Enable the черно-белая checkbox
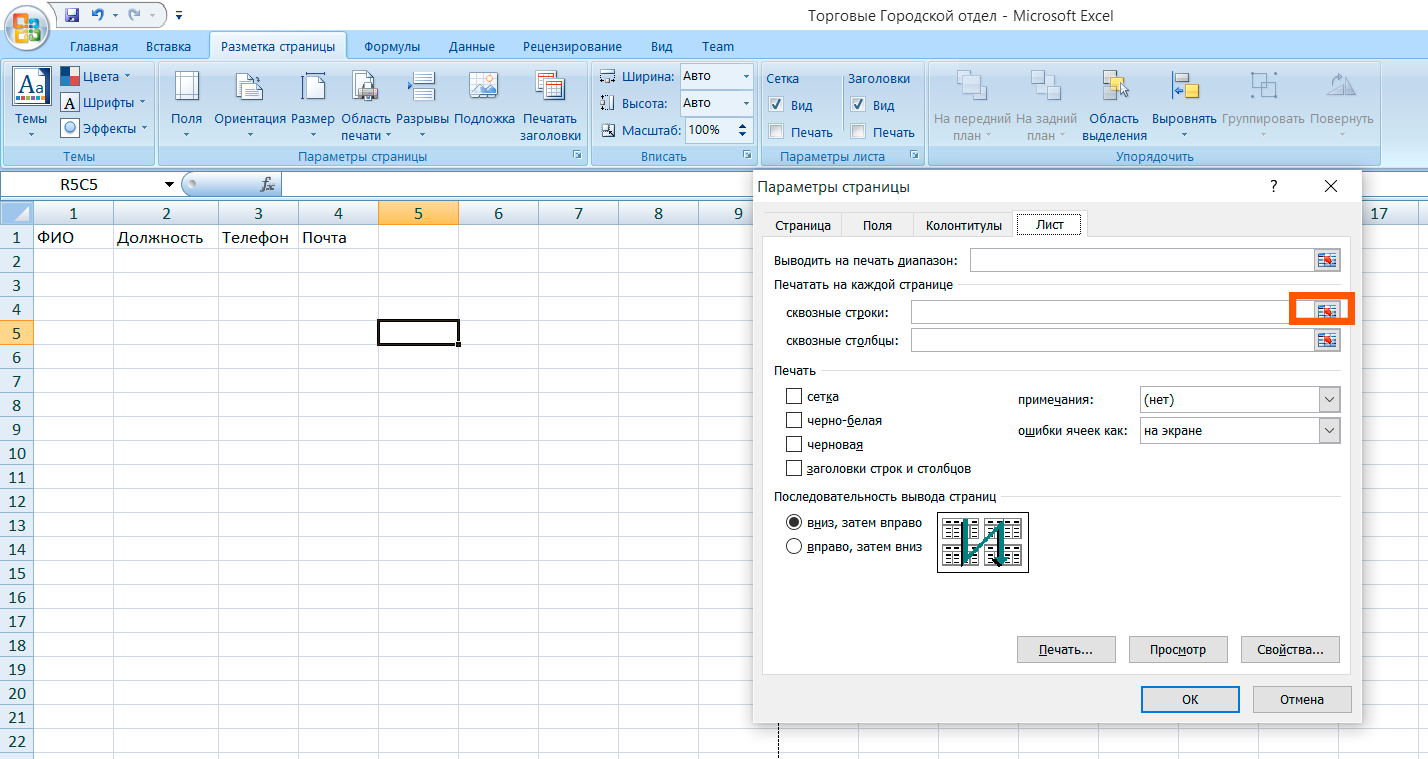Screen dimensions: 1428x759 click(x=794, y=421)
